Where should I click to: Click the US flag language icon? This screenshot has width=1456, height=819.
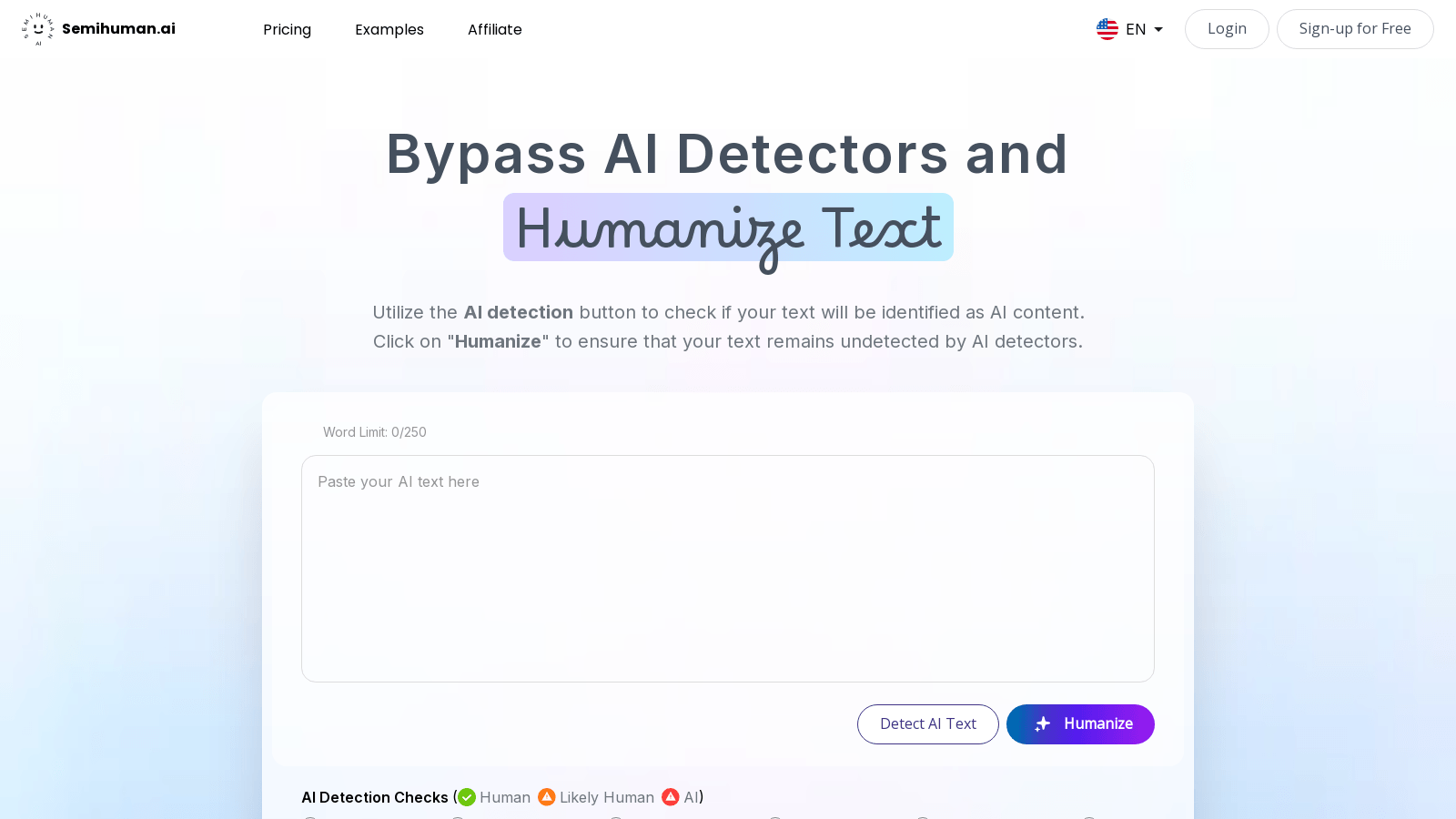[1107, 29]
